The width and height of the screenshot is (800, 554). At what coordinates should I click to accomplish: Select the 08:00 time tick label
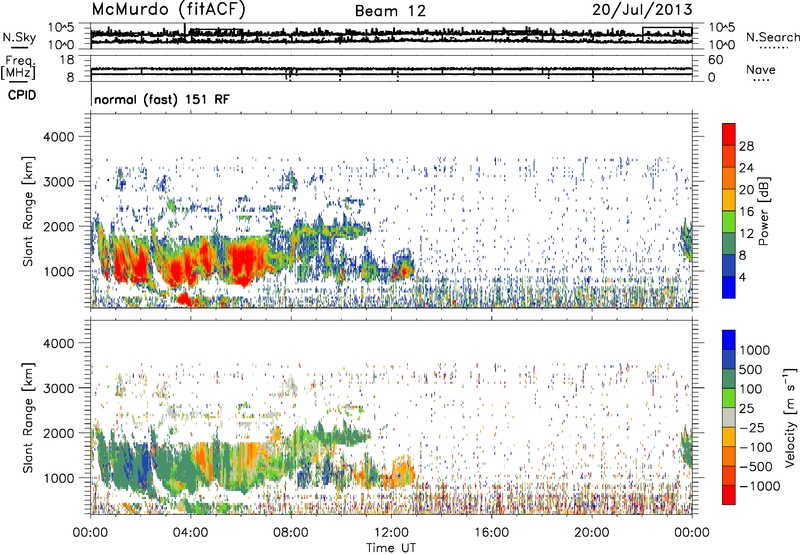pos(290,533)
